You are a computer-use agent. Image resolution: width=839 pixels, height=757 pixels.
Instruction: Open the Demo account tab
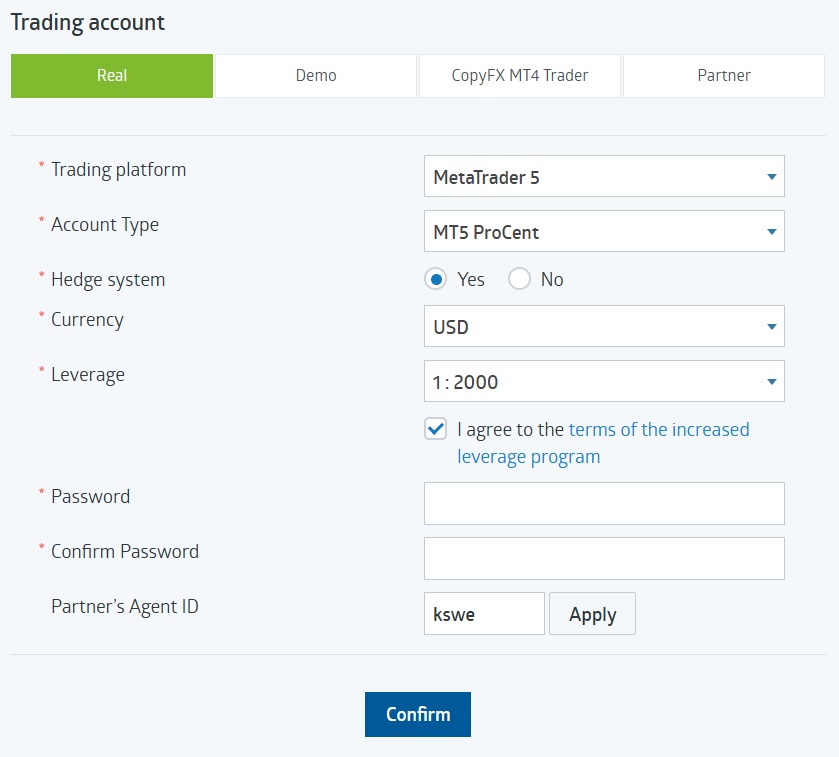tap(316, 76)
